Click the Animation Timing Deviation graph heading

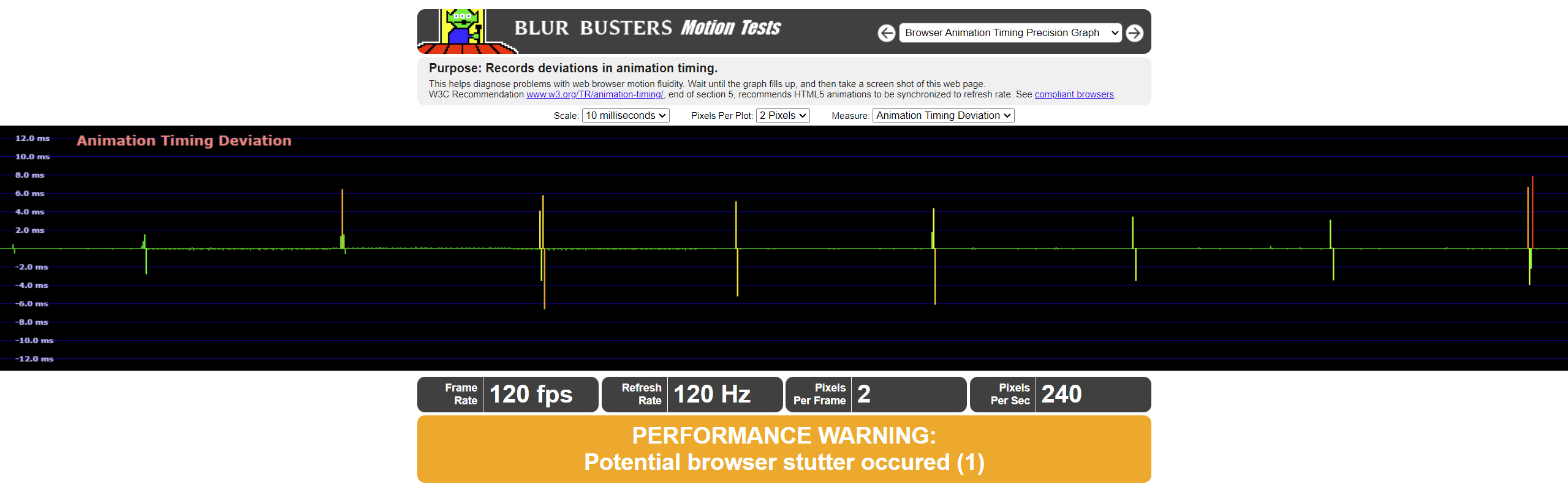(184, 141)
